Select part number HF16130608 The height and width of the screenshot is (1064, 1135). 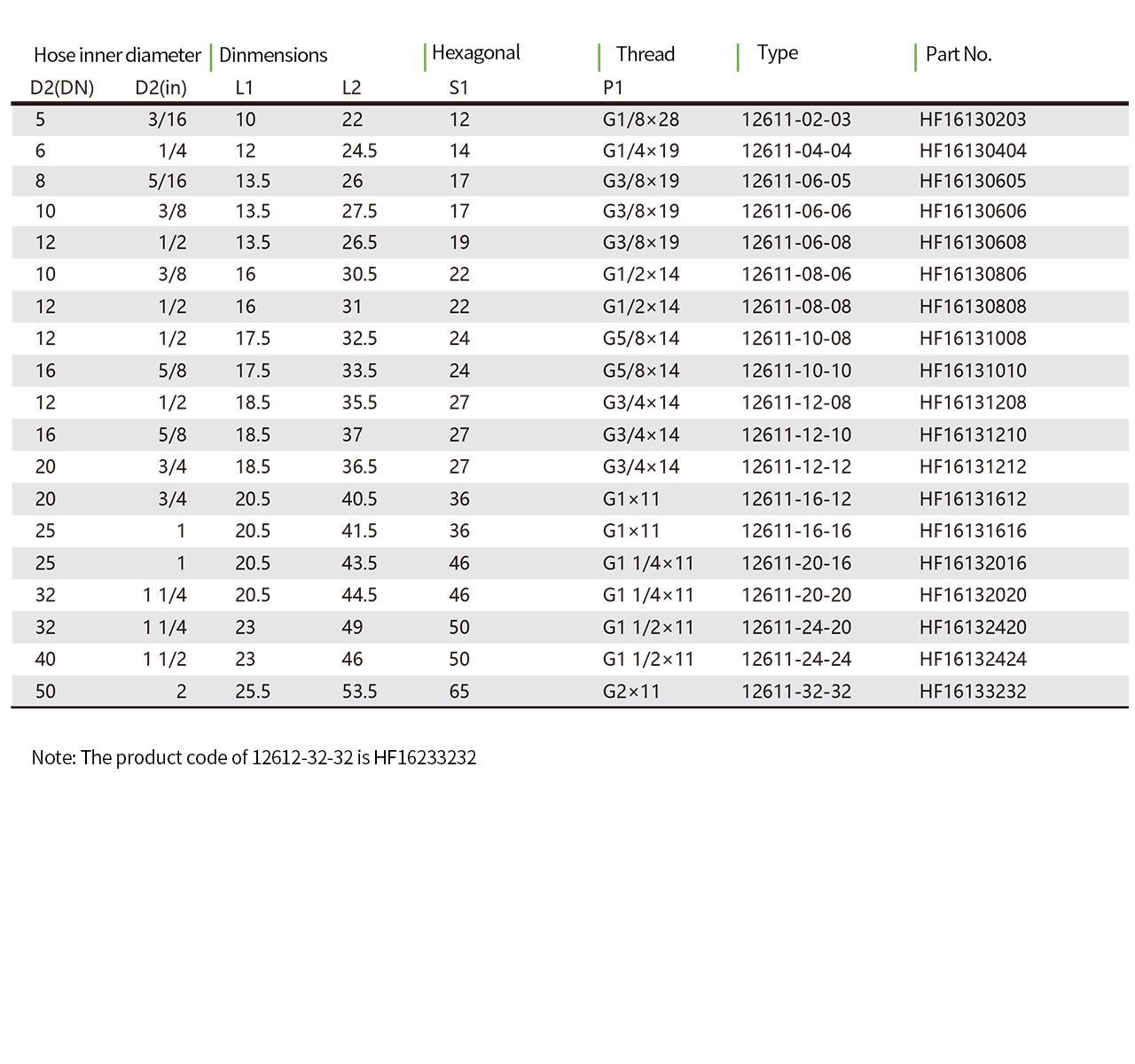click(973, 242)
